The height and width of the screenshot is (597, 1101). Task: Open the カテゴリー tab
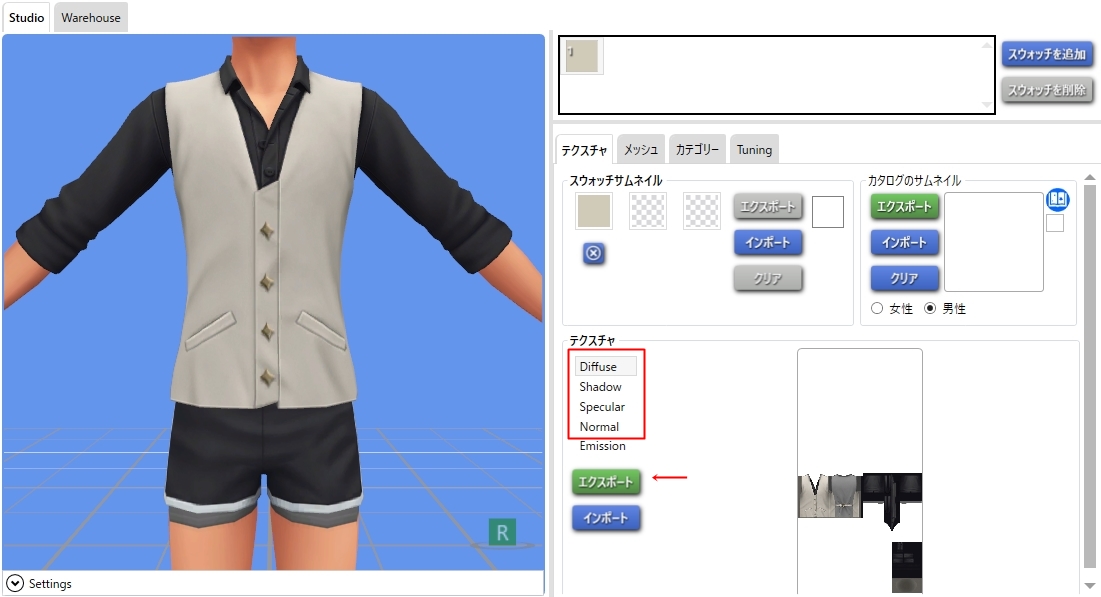pos(697,150)
